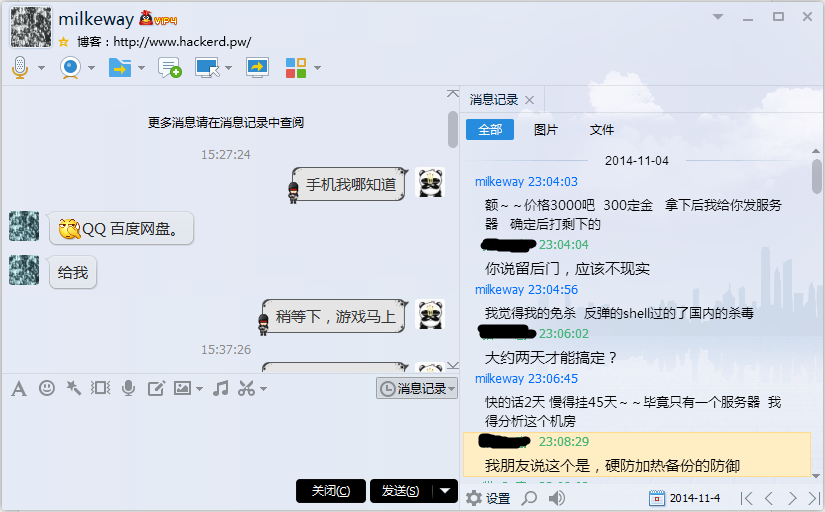Click panda avatar beside 手机我哪知道

coord(430,183)
